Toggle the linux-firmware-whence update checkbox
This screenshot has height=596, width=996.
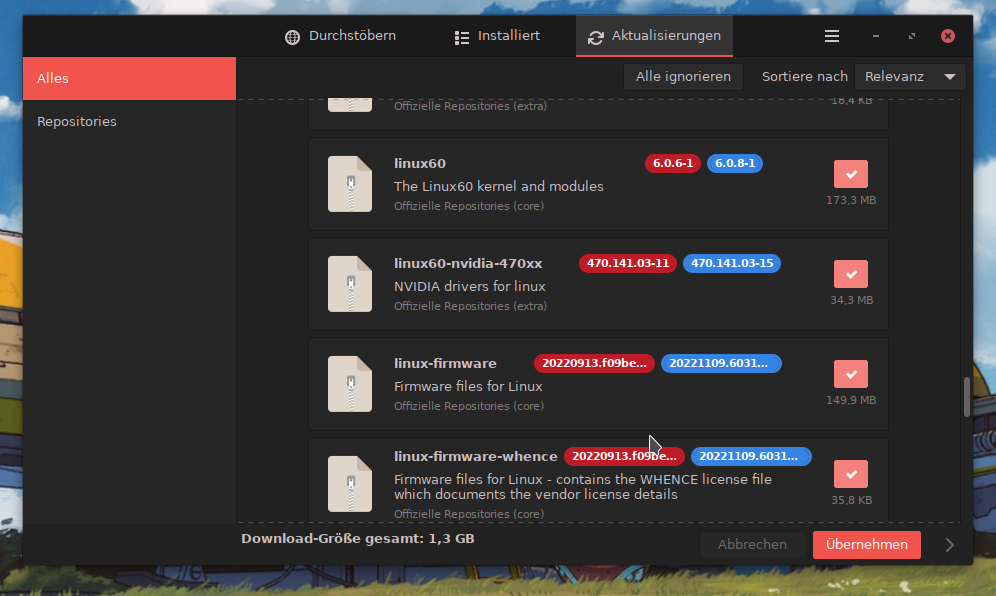851,474
